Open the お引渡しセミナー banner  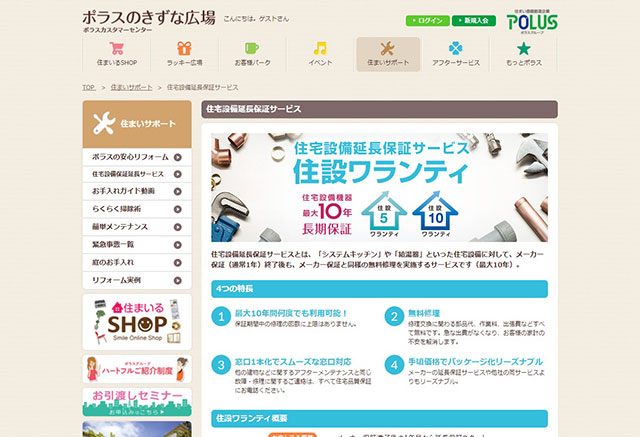pos(137,402)
